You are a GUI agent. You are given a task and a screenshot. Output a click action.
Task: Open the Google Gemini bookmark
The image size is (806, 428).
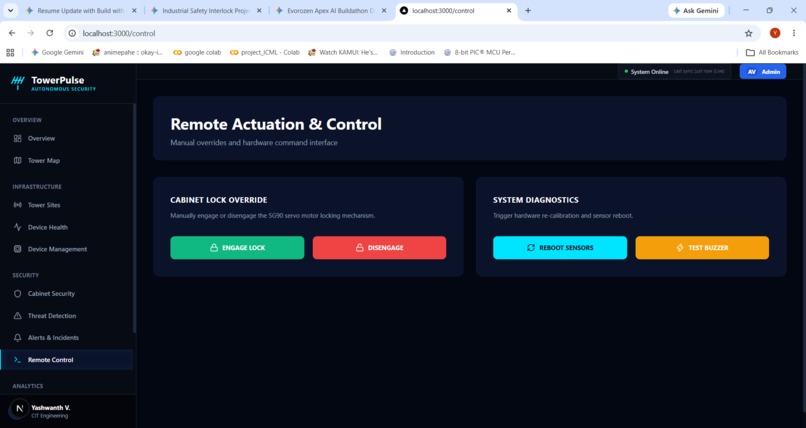pos(57,52)
